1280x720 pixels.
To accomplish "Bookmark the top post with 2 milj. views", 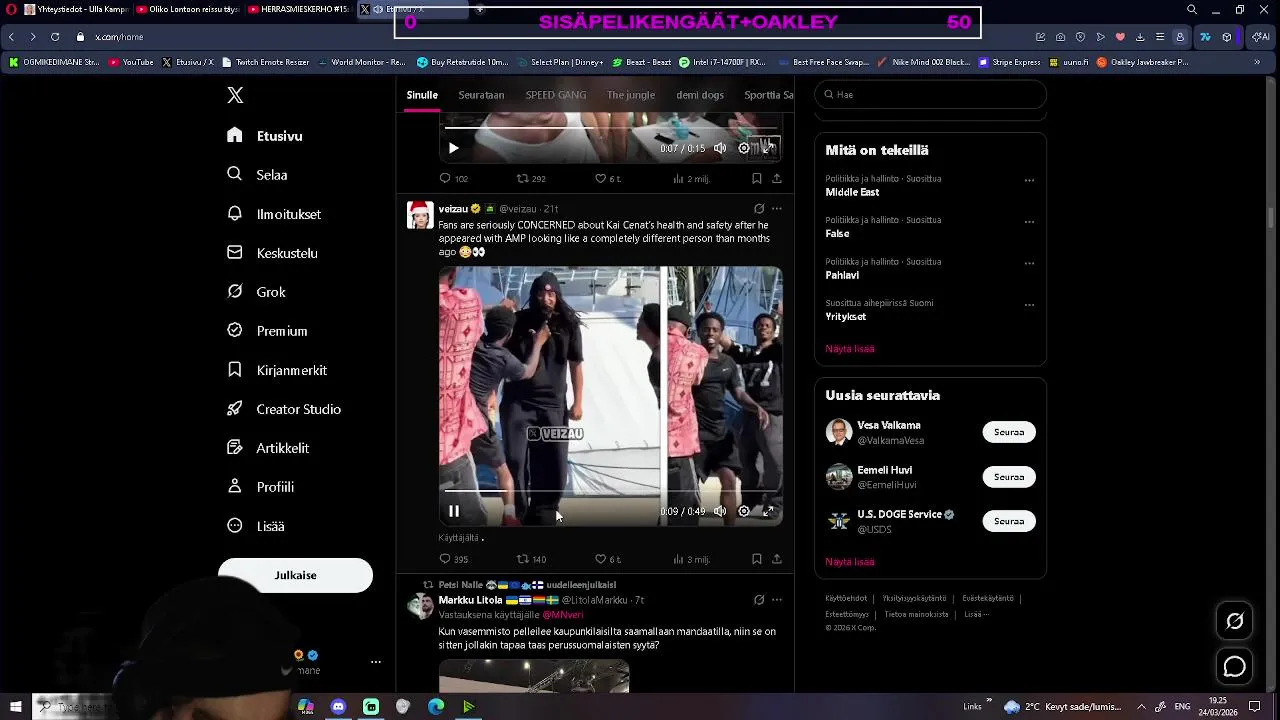I will click(x=757, y=179).
